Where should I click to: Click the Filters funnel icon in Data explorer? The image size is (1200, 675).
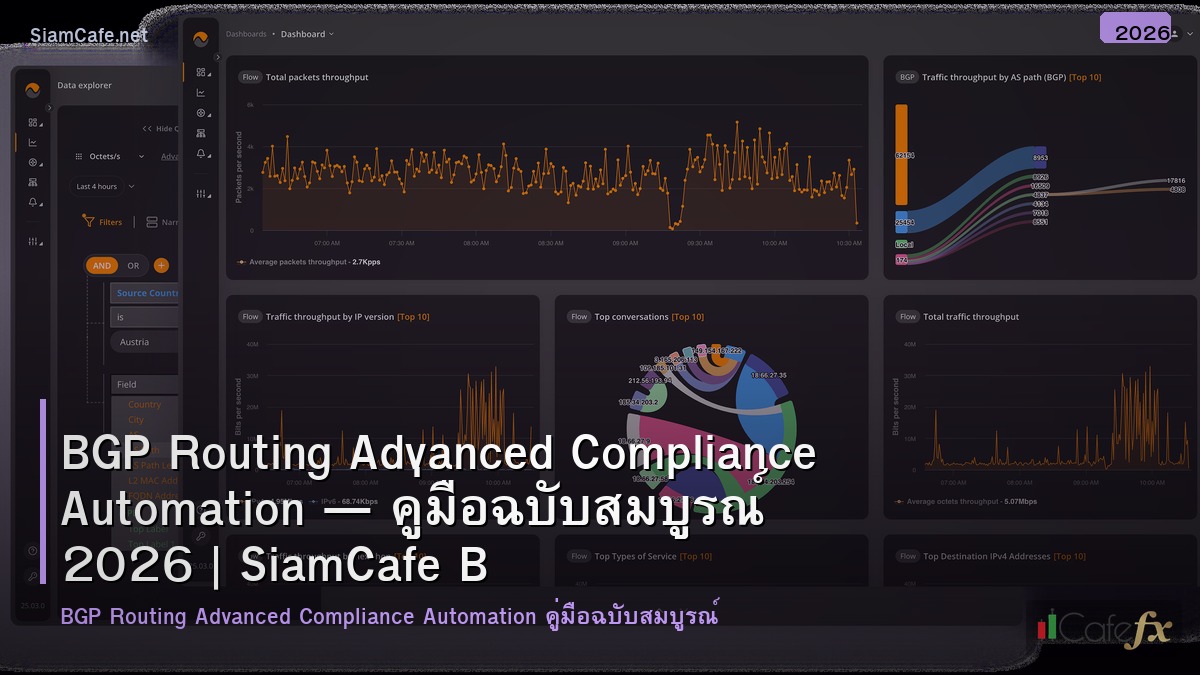[x=89, y=222]
